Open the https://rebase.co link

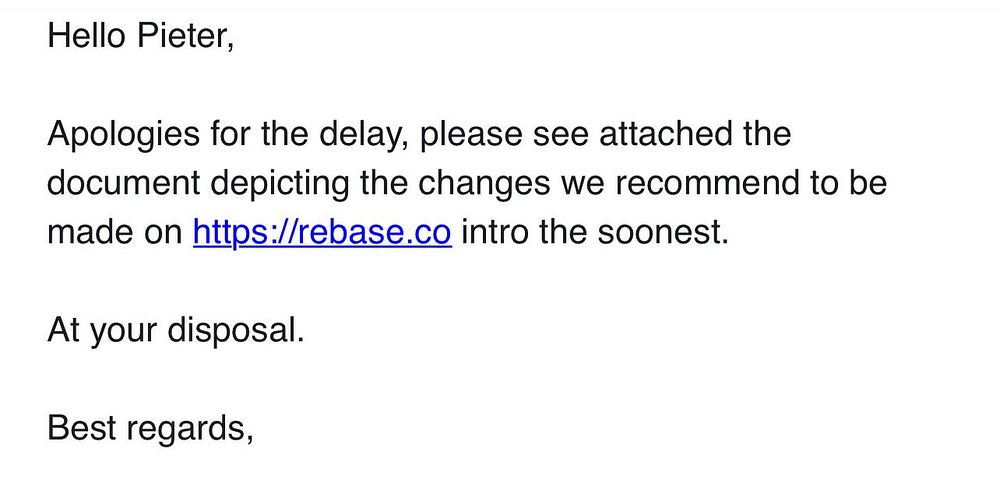322,232
